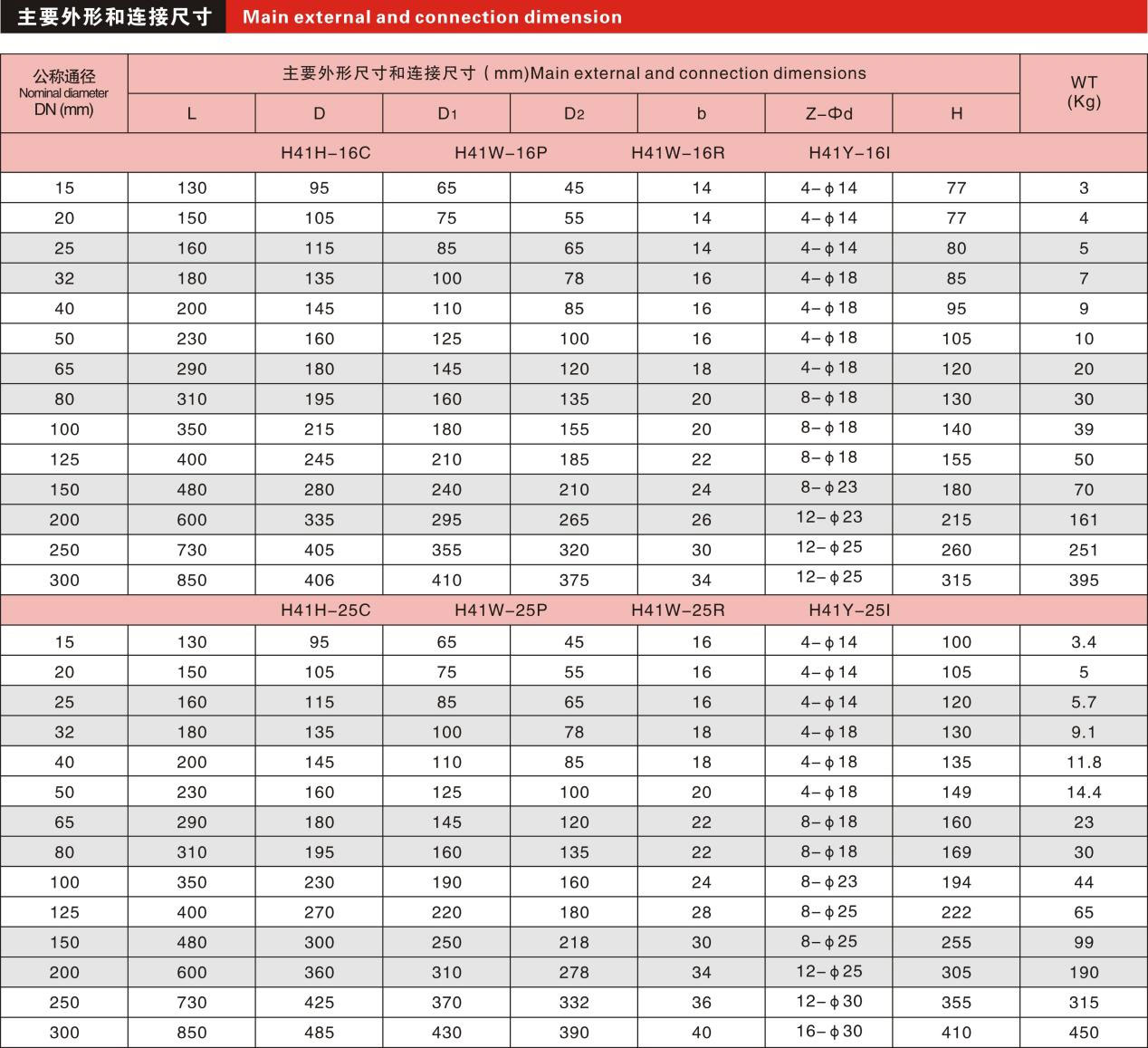This screenshot has height=1048, width=1148.
Task: Select the D value 485 cell
Action: [319, 1033]
